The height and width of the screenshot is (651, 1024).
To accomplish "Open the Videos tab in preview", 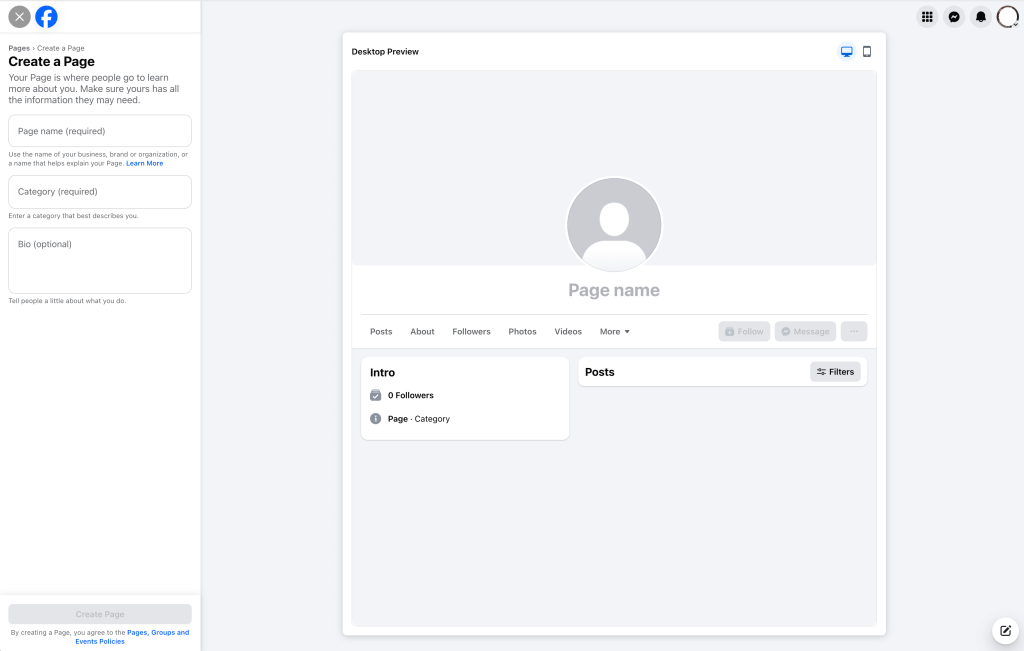I will tap(568, 332).
